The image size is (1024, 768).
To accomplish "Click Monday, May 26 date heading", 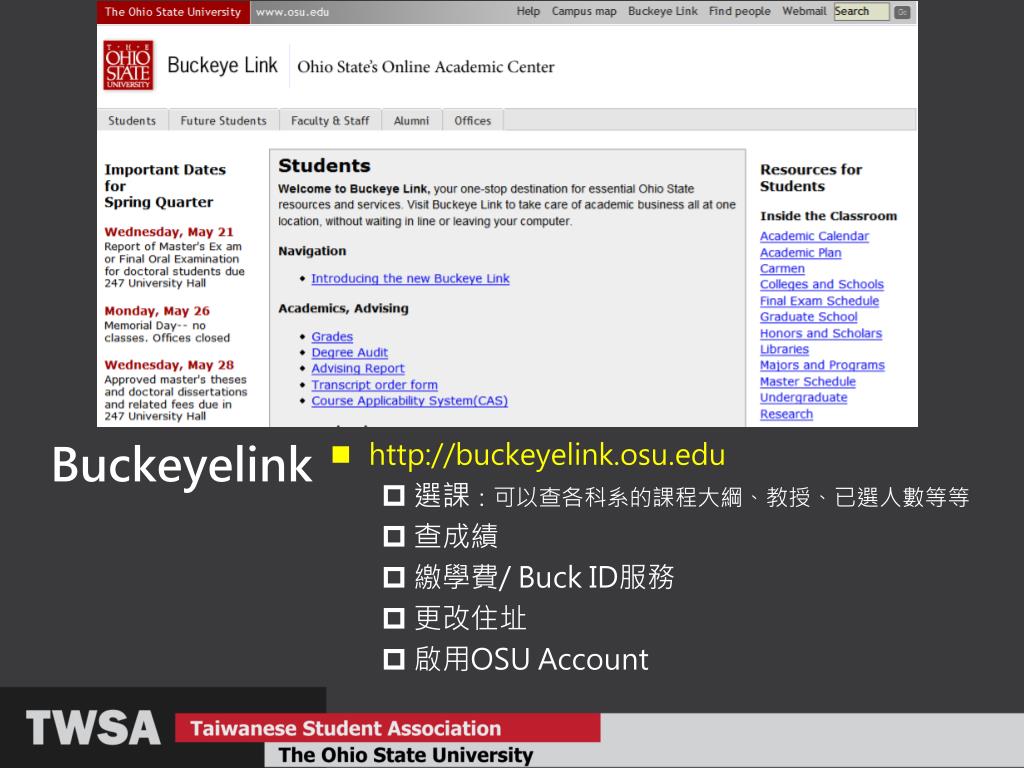I will click(x=157, y=311).
